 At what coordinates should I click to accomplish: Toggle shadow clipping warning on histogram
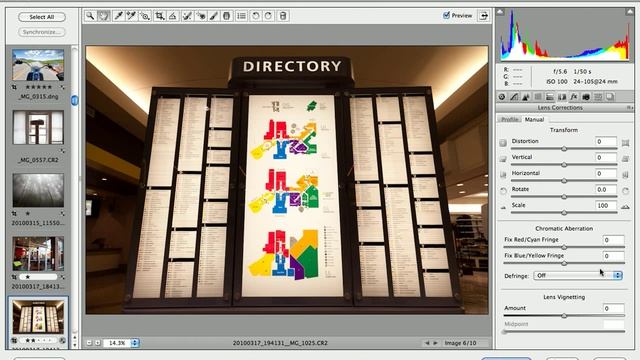pyautogui.click(x=500, y=12)
